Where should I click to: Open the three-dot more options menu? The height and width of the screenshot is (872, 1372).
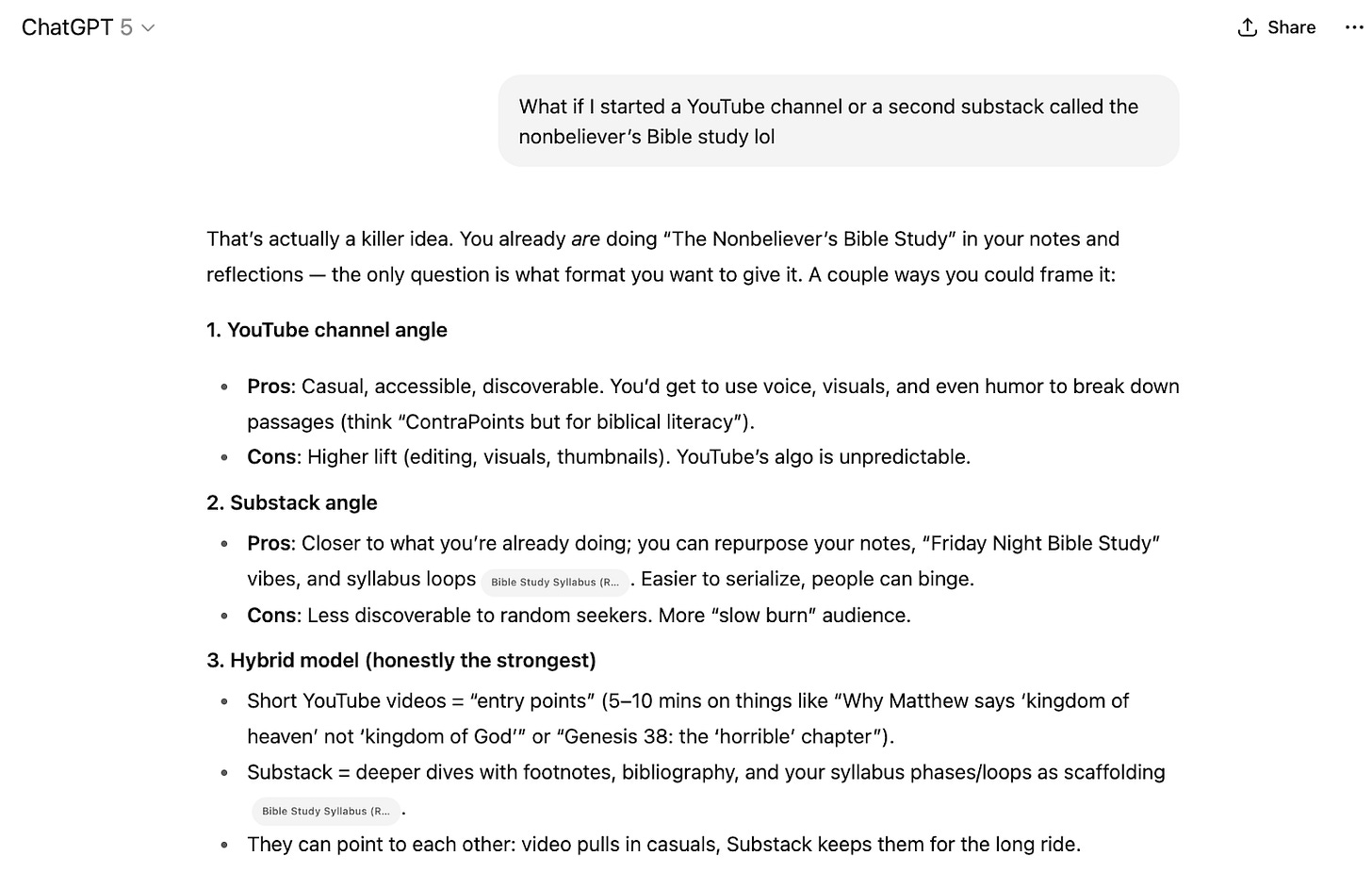tap(1354, 27)
